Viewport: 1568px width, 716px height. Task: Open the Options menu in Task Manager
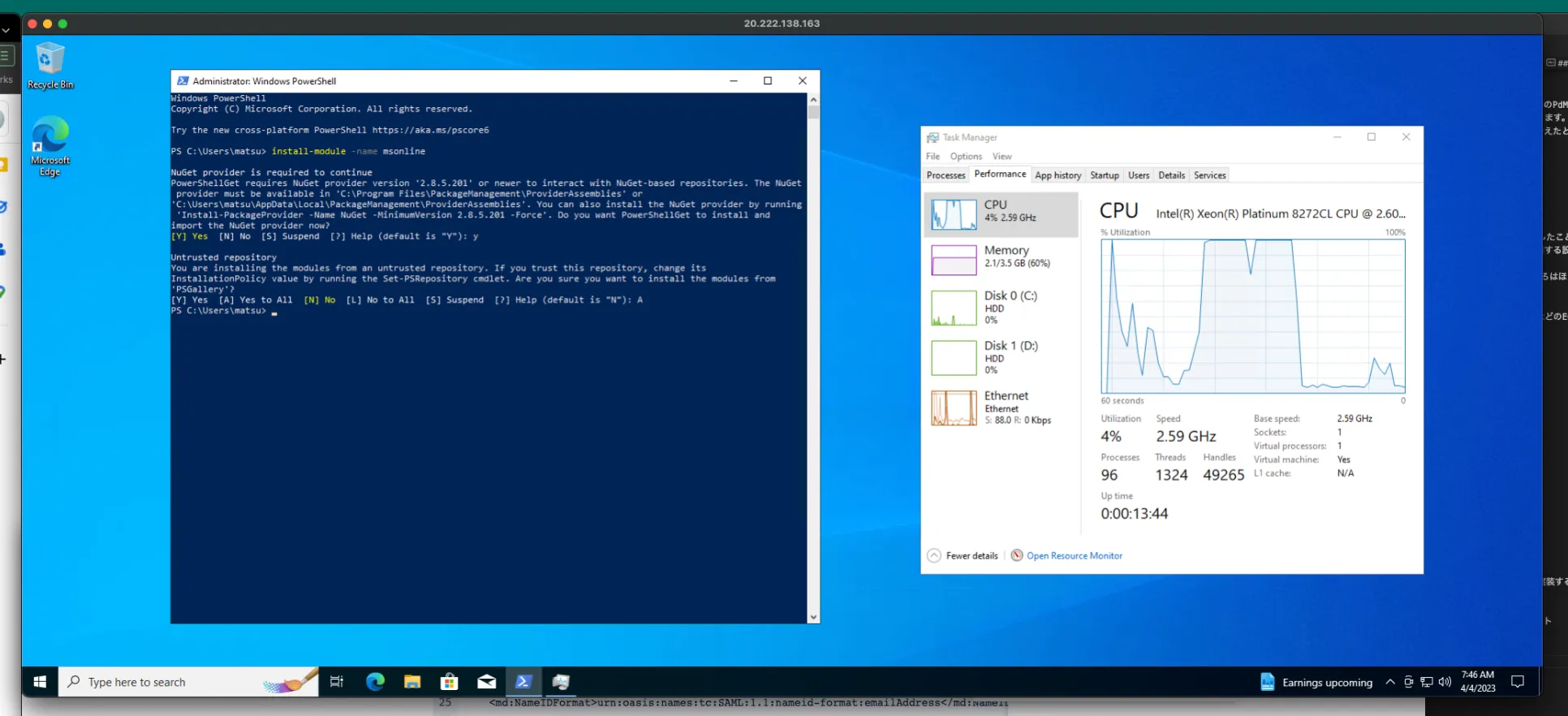point(966,157)
